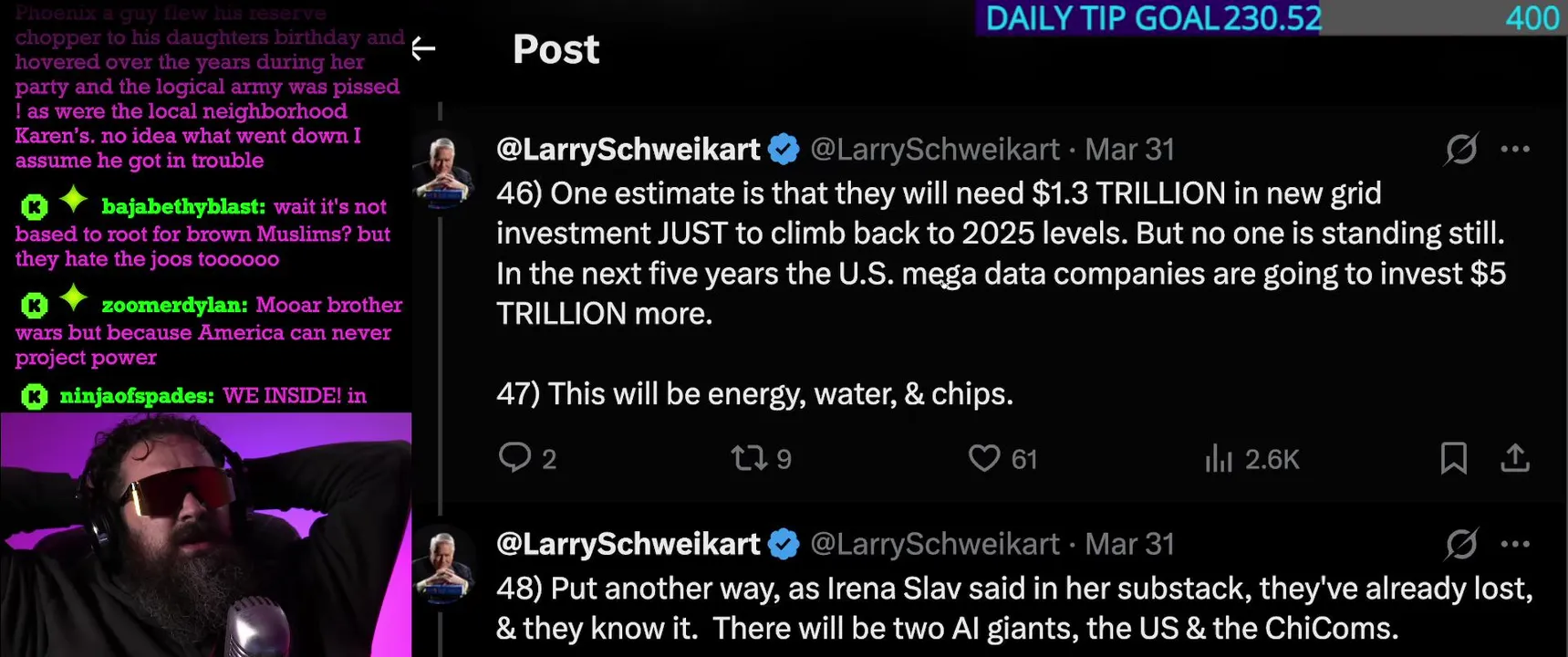Open Grok explain icon on 48) Irena Slav post
1568x657 pixels.
point(1461,544)
